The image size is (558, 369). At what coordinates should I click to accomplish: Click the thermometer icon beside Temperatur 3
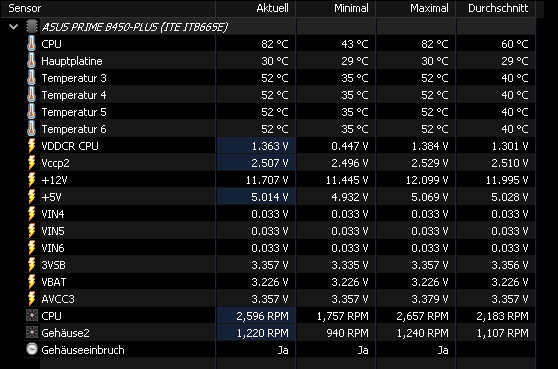click(31, 78)
